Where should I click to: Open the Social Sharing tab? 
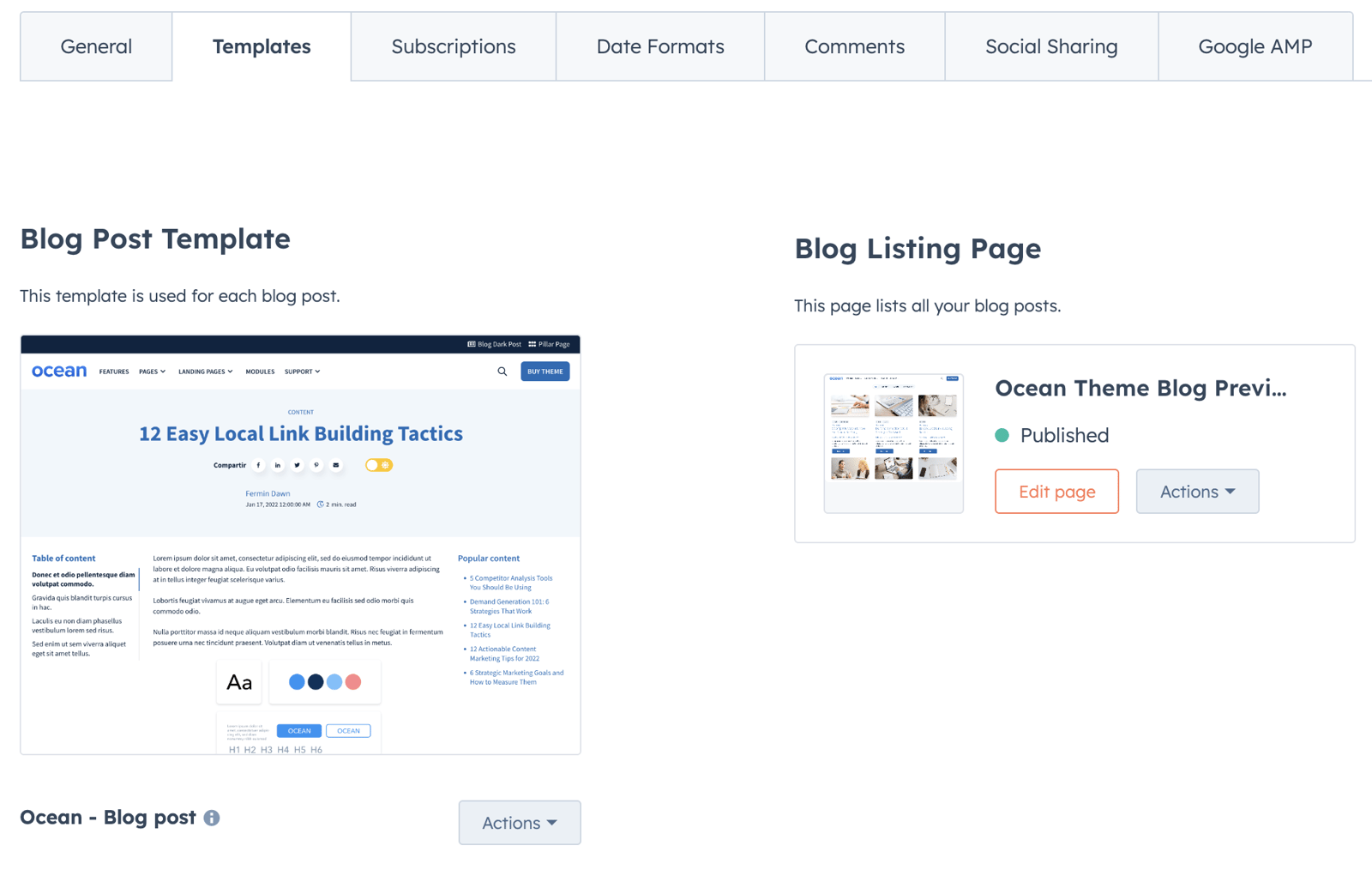[x=1050, y=46]
